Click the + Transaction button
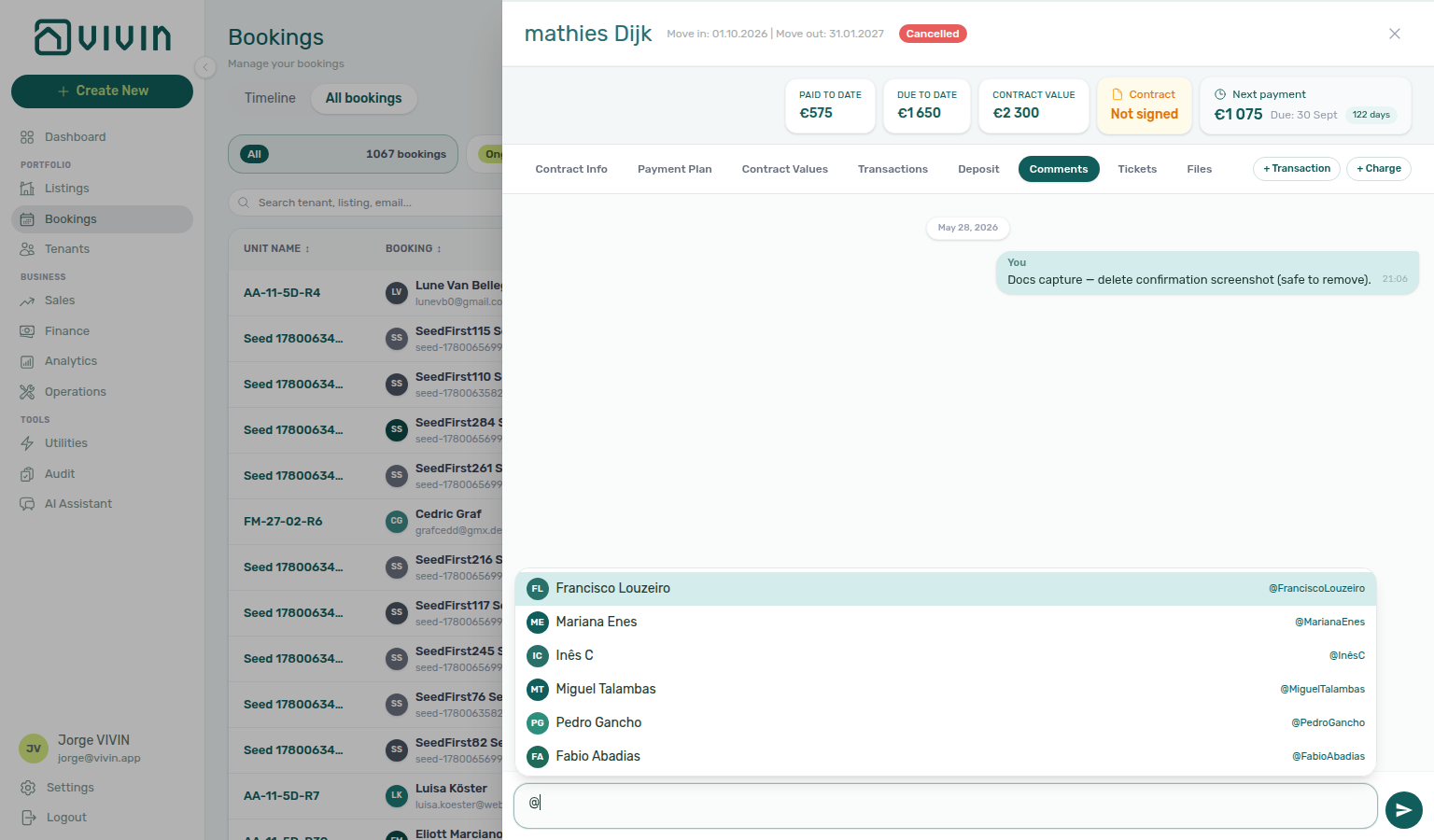 1297,169
